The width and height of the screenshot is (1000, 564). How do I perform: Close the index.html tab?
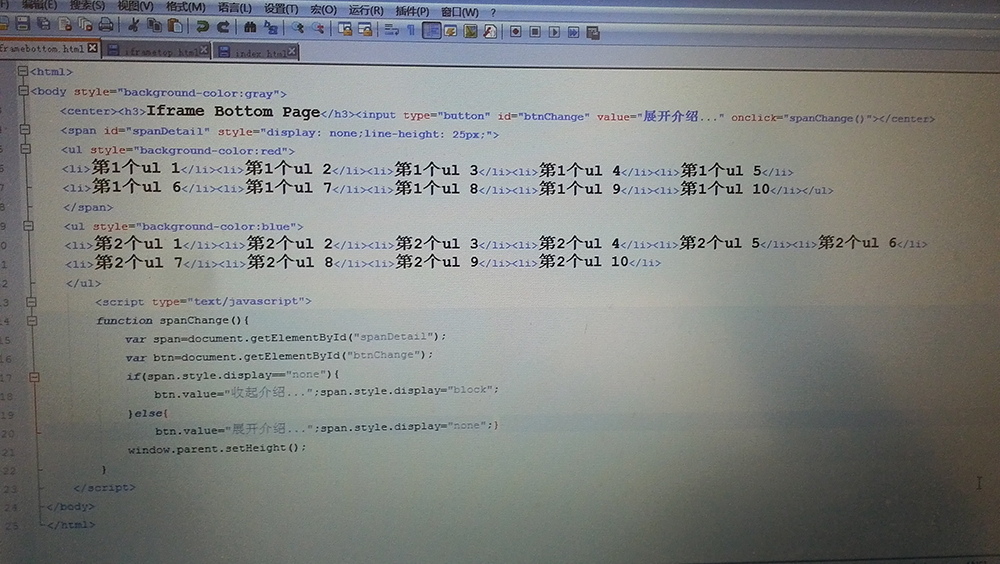coord(292,50)
